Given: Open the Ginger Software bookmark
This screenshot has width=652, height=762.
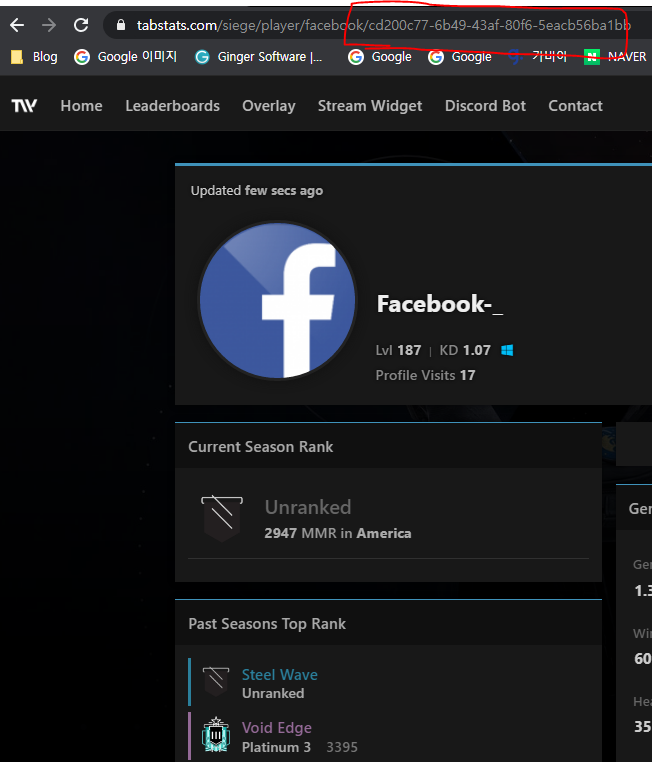Looking at the screenshot, I should [x=258, y=57].
